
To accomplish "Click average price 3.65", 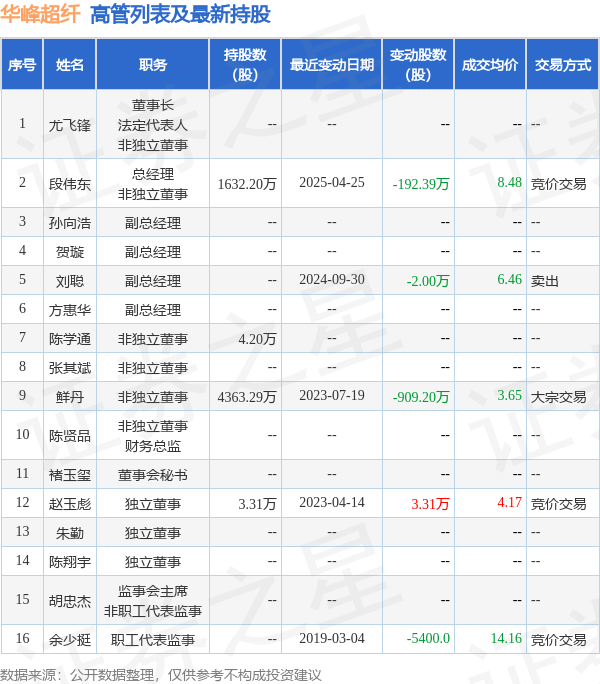I will pos(510,395).
